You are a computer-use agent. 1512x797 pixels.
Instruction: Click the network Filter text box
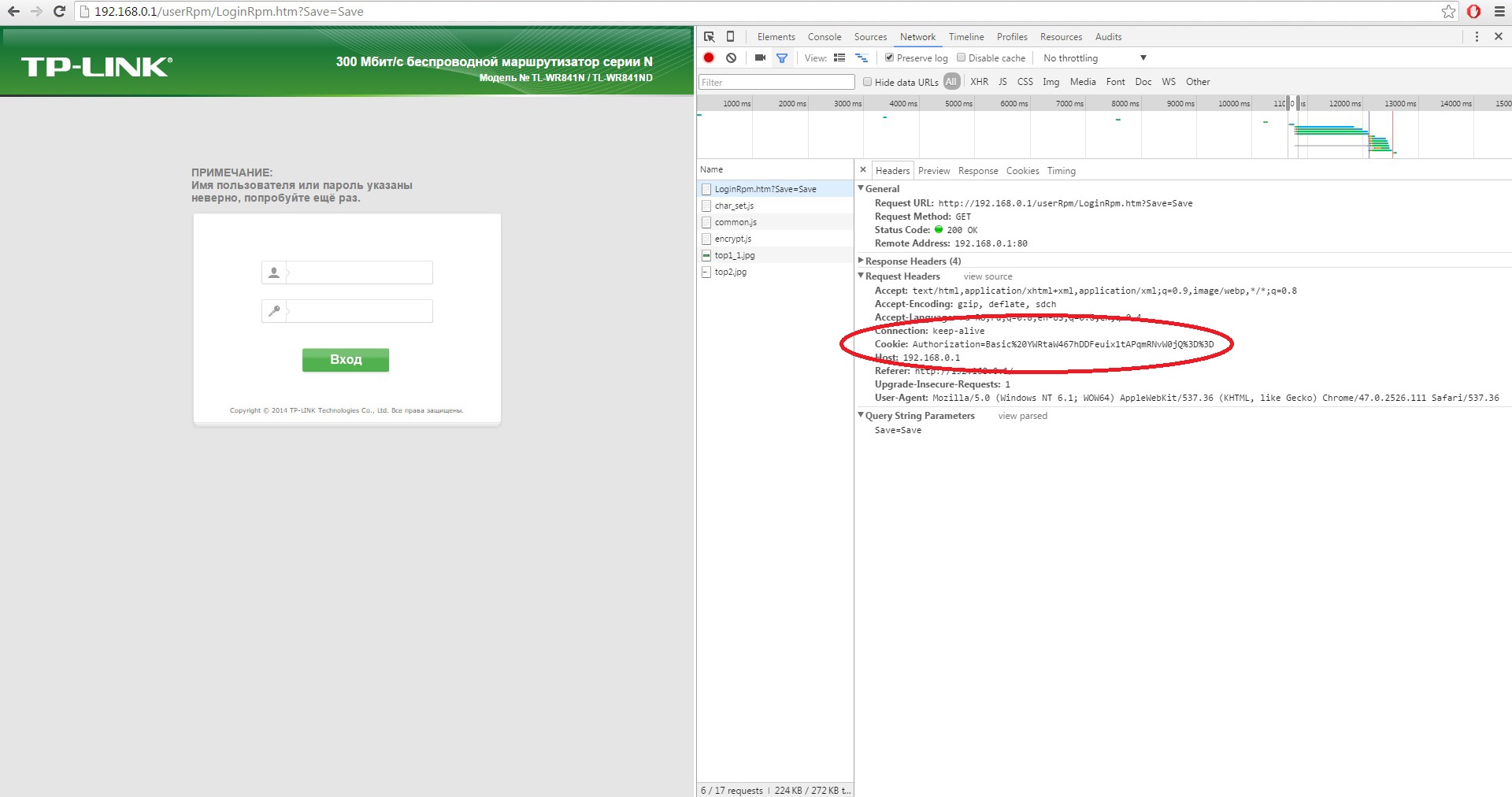(776, 82)
